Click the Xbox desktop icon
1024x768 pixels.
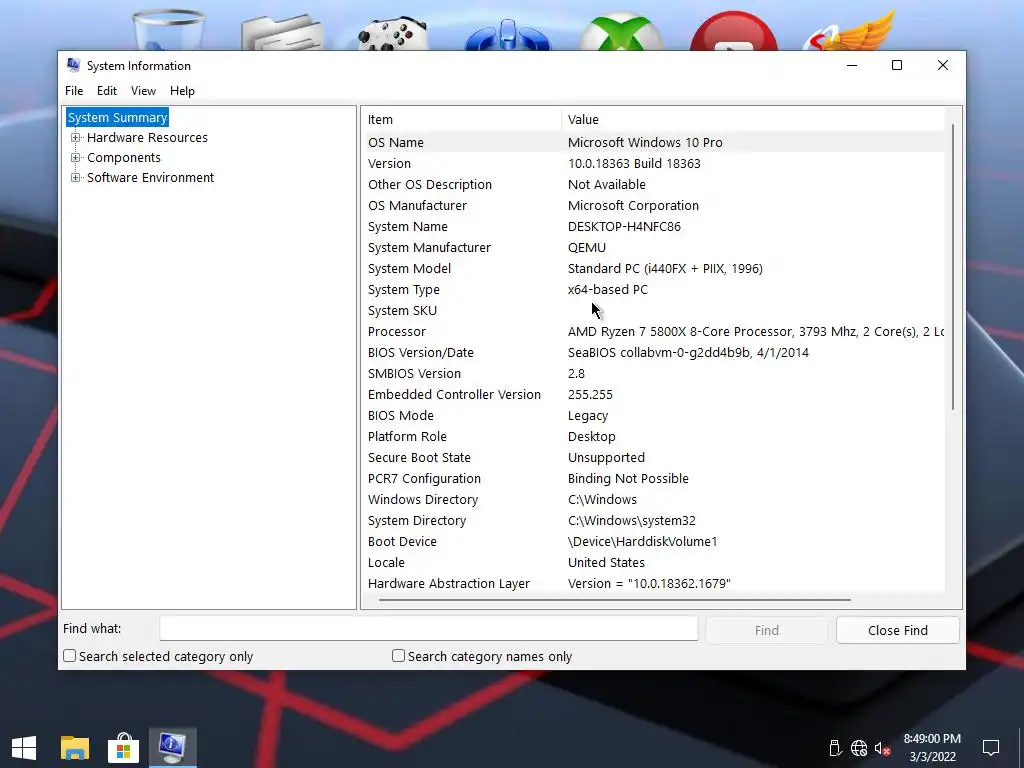[x=622, y=31]
